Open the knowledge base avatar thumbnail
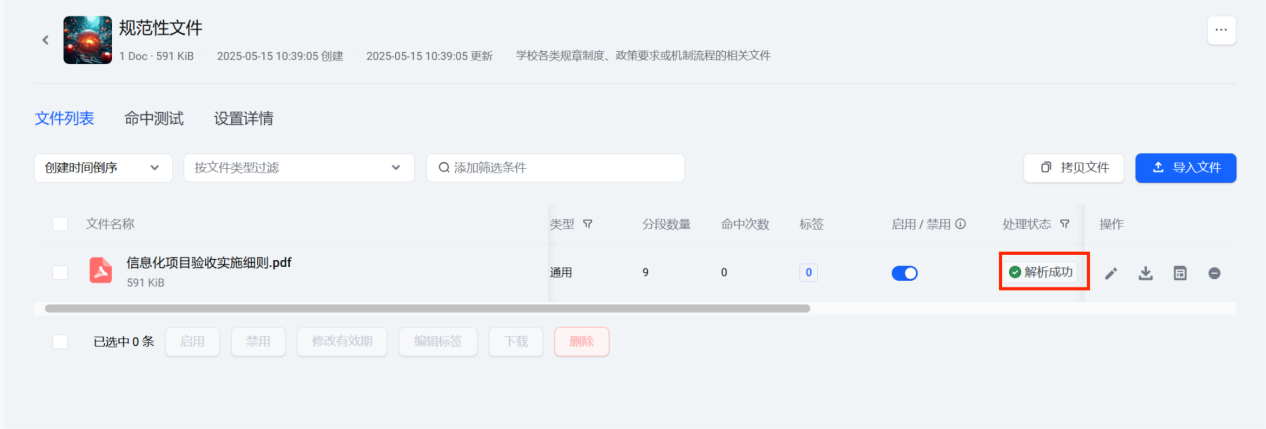 87,40
